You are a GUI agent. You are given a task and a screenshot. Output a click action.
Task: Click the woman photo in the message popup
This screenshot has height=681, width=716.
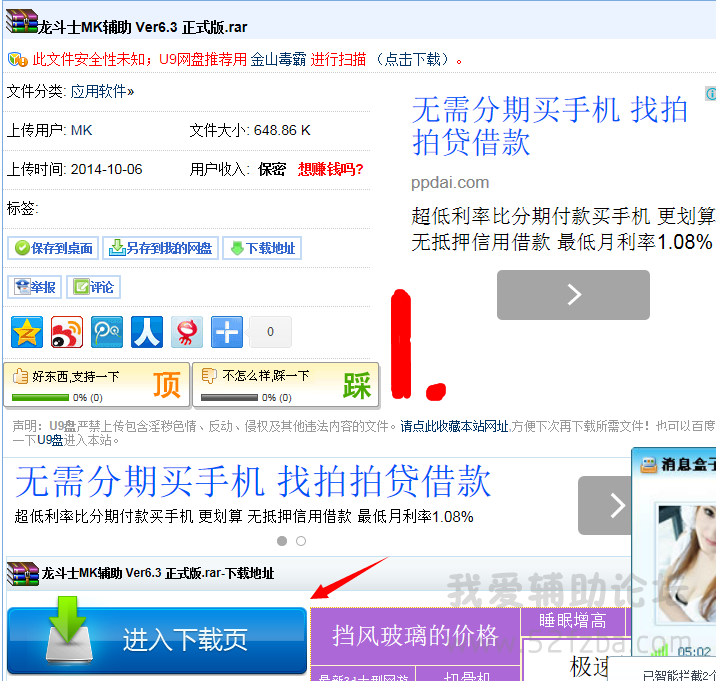[685, 564]
